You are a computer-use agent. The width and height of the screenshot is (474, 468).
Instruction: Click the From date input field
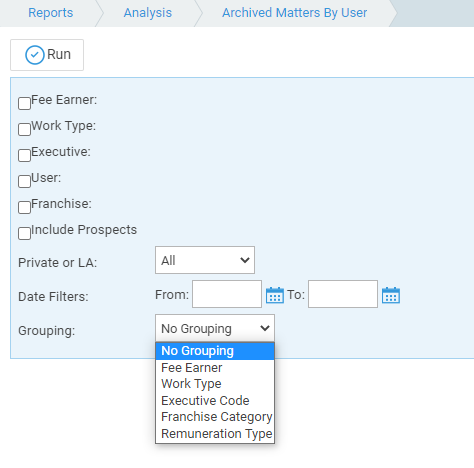click(227, 294)
